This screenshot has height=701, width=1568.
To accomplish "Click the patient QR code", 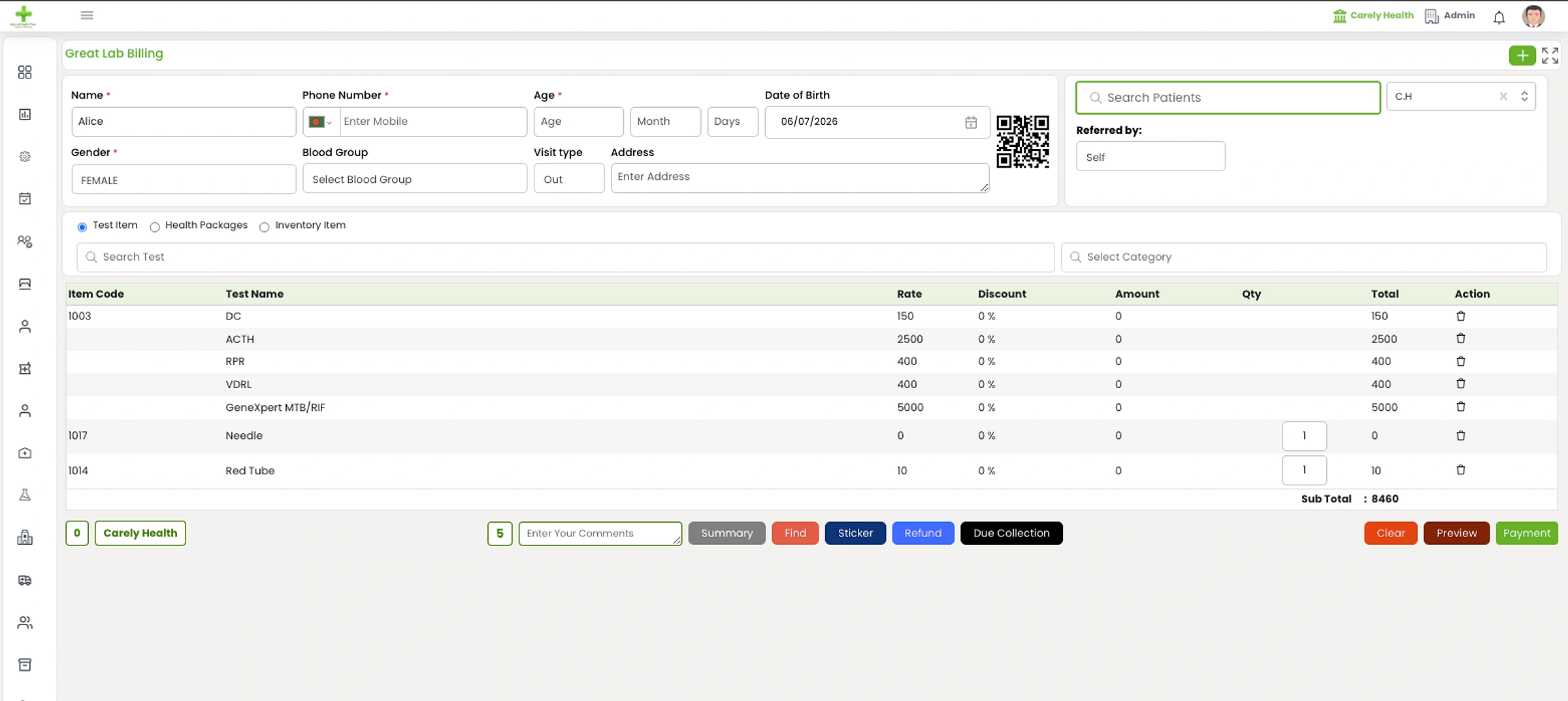I will 1022,142.
